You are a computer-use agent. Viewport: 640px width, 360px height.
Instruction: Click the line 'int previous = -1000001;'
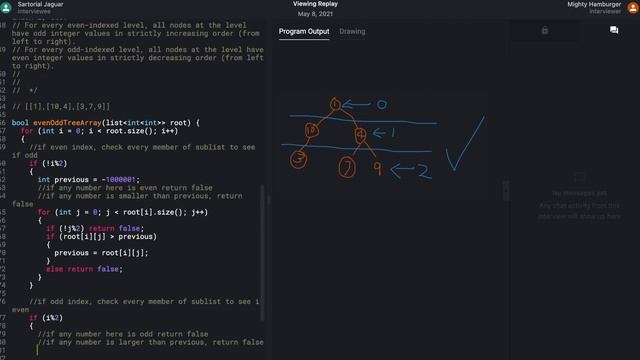[89, 180]
